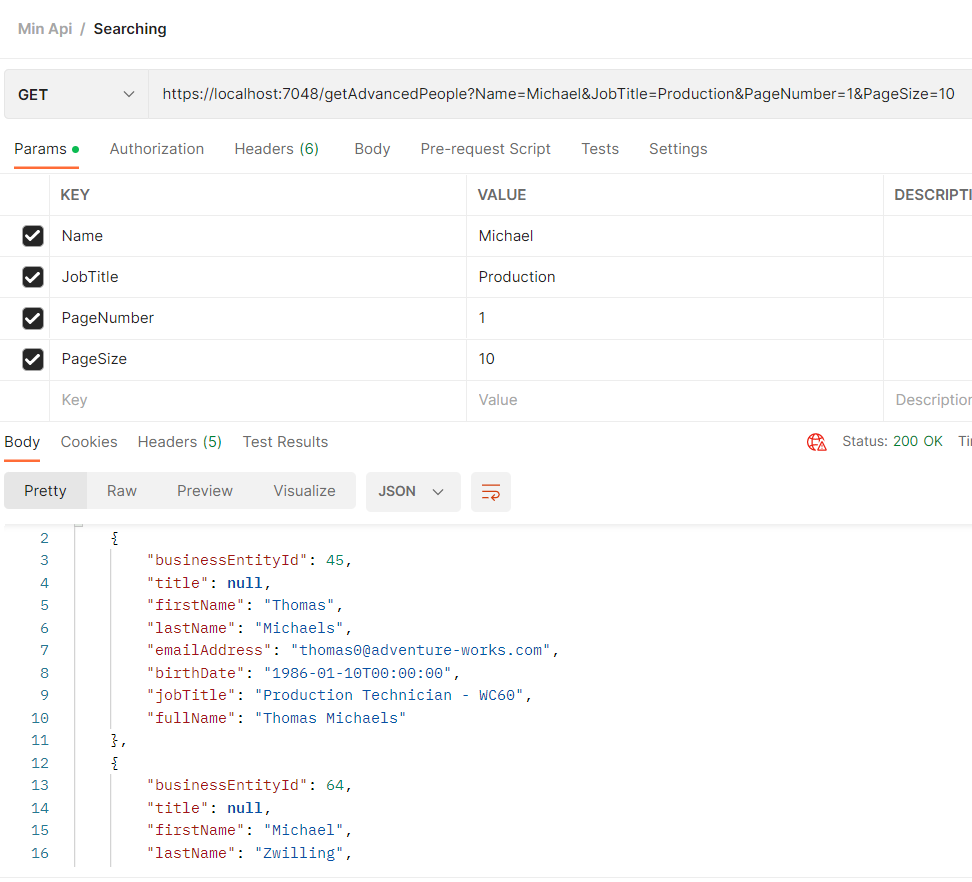The image size is (972, 882).
Task: Click the Searching request name
Action: pyautogui.click(x=130, y=29)
